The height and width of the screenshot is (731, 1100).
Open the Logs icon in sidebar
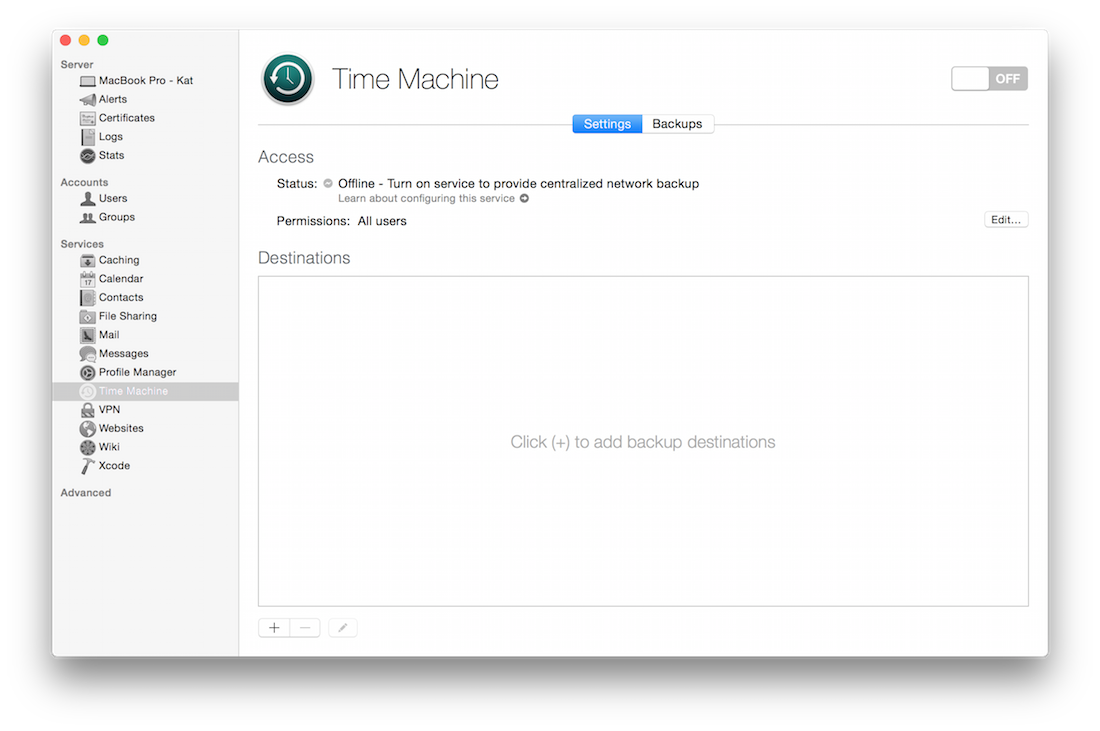88,137
